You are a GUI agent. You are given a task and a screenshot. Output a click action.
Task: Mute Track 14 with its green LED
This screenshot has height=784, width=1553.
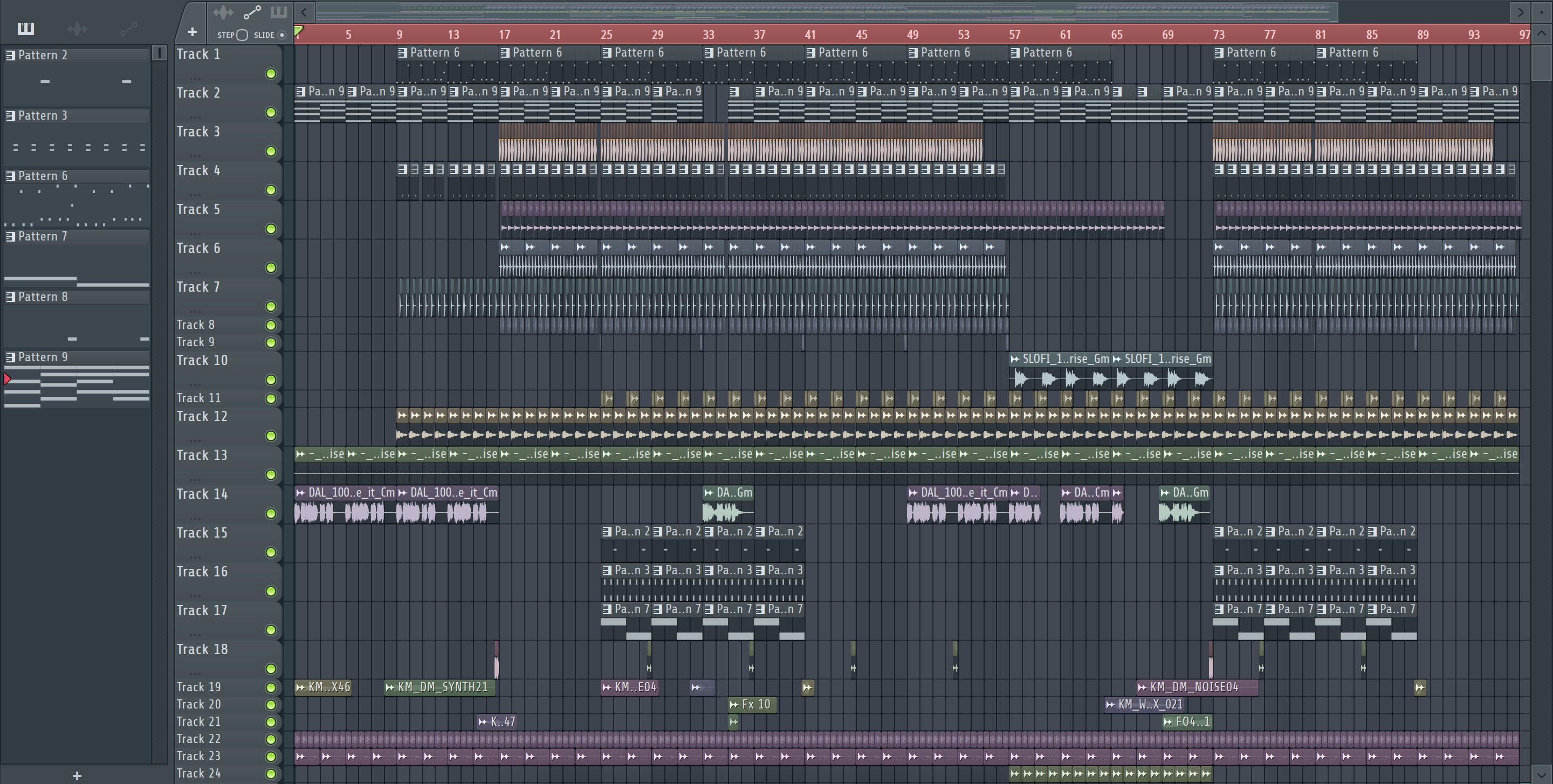(x=271, y=513)
